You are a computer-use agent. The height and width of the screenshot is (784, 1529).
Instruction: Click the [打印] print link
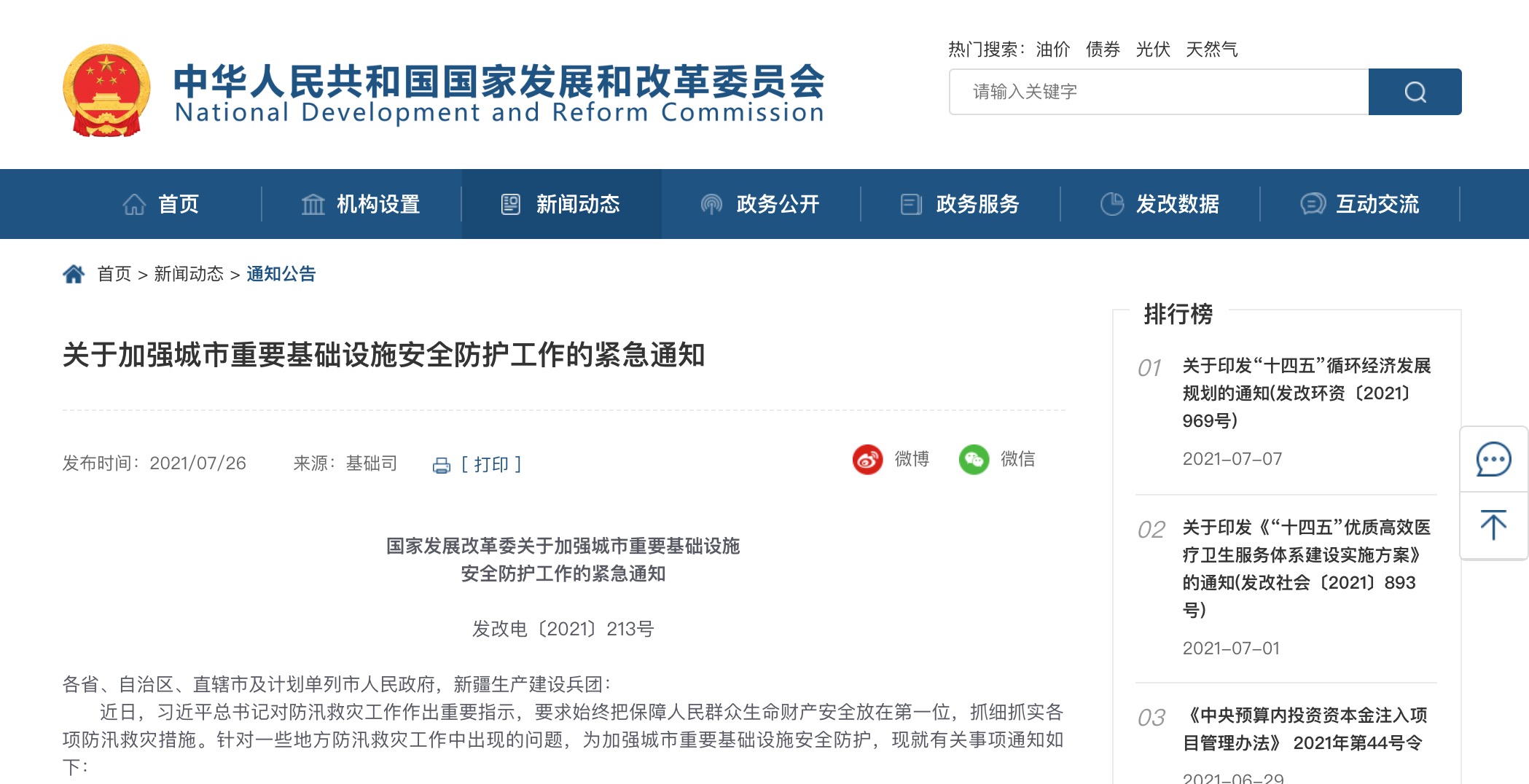[x=491, y=464]
